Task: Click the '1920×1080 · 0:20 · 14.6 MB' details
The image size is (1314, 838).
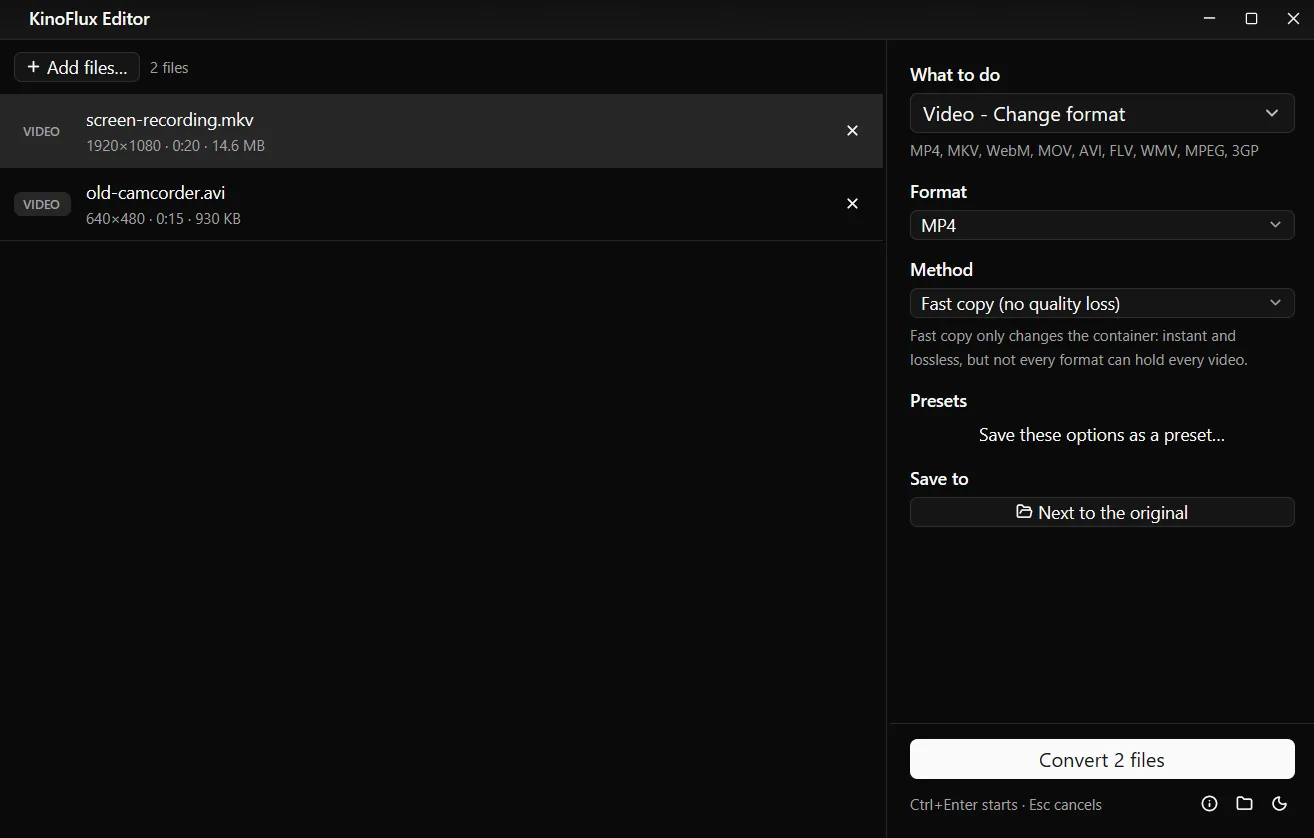Action: pos(175,146)
